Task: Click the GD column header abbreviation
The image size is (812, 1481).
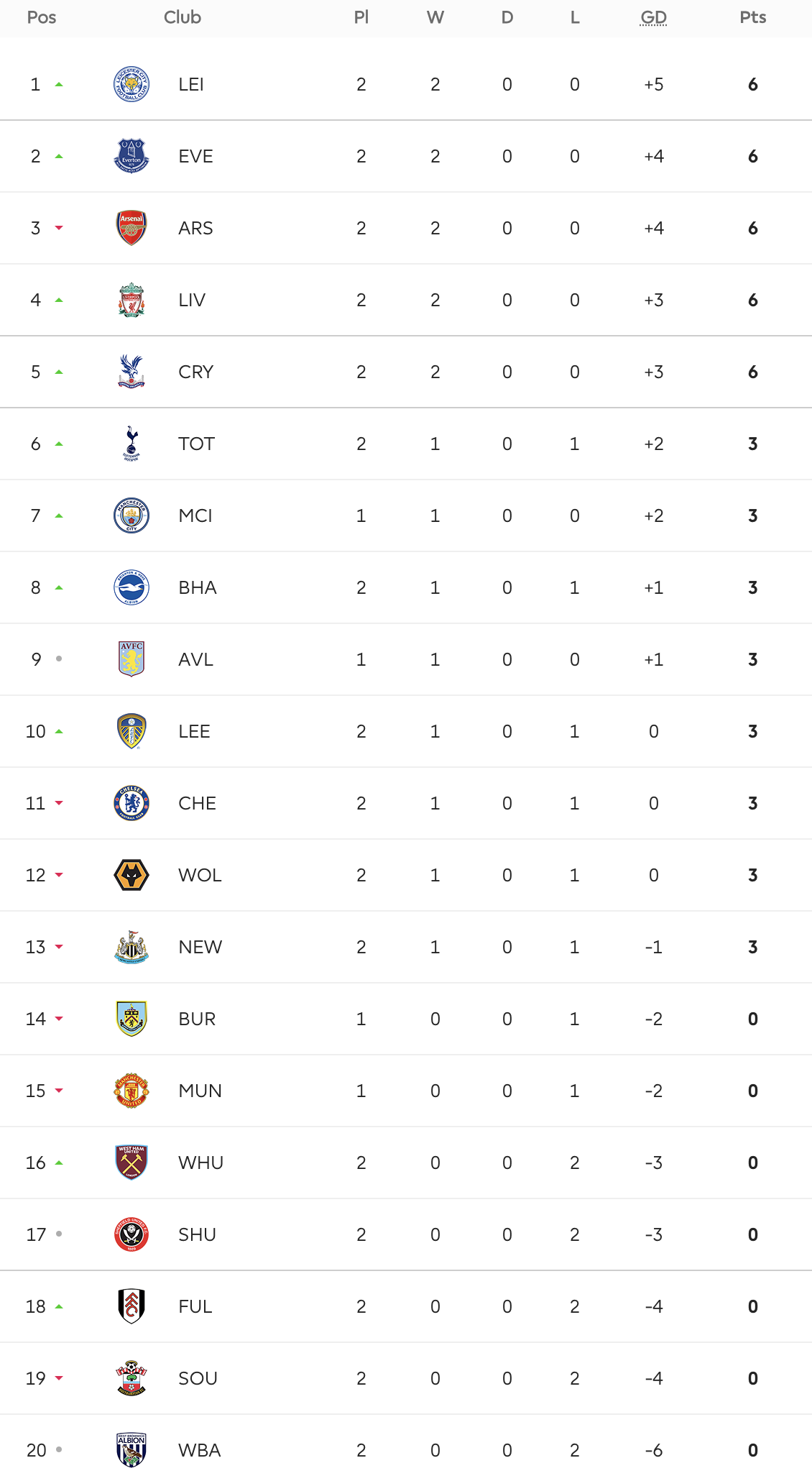Action: [653, 17]
